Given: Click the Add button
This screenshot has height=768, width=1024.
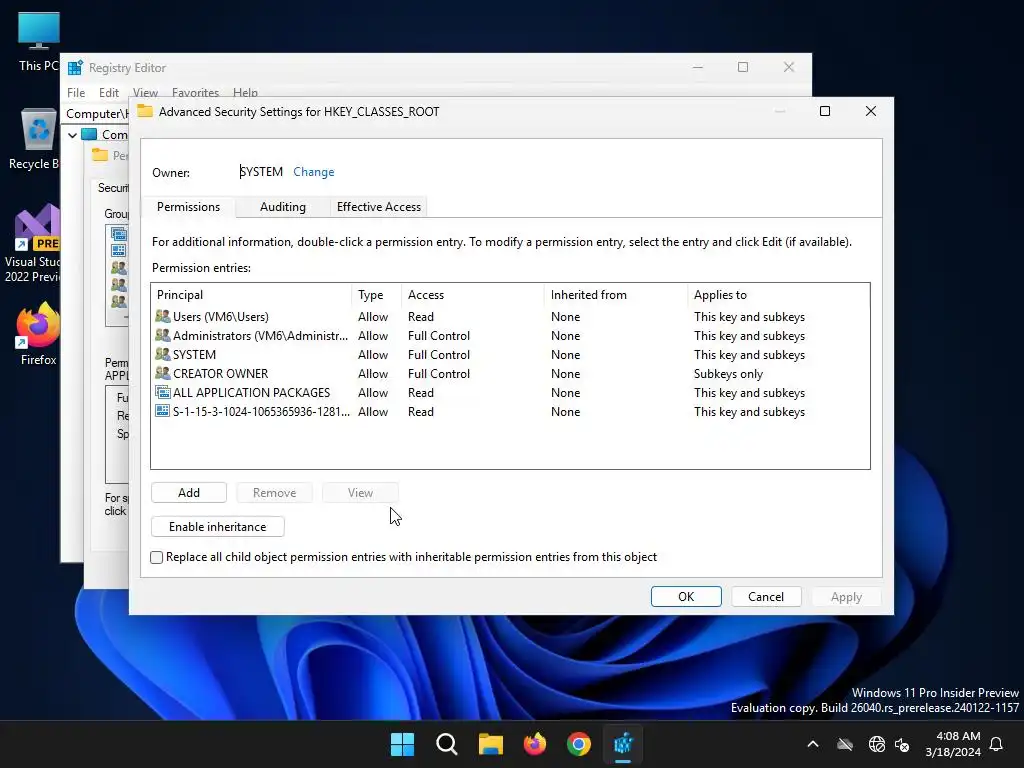Looking at the screenshot, I should pos(189,492).
